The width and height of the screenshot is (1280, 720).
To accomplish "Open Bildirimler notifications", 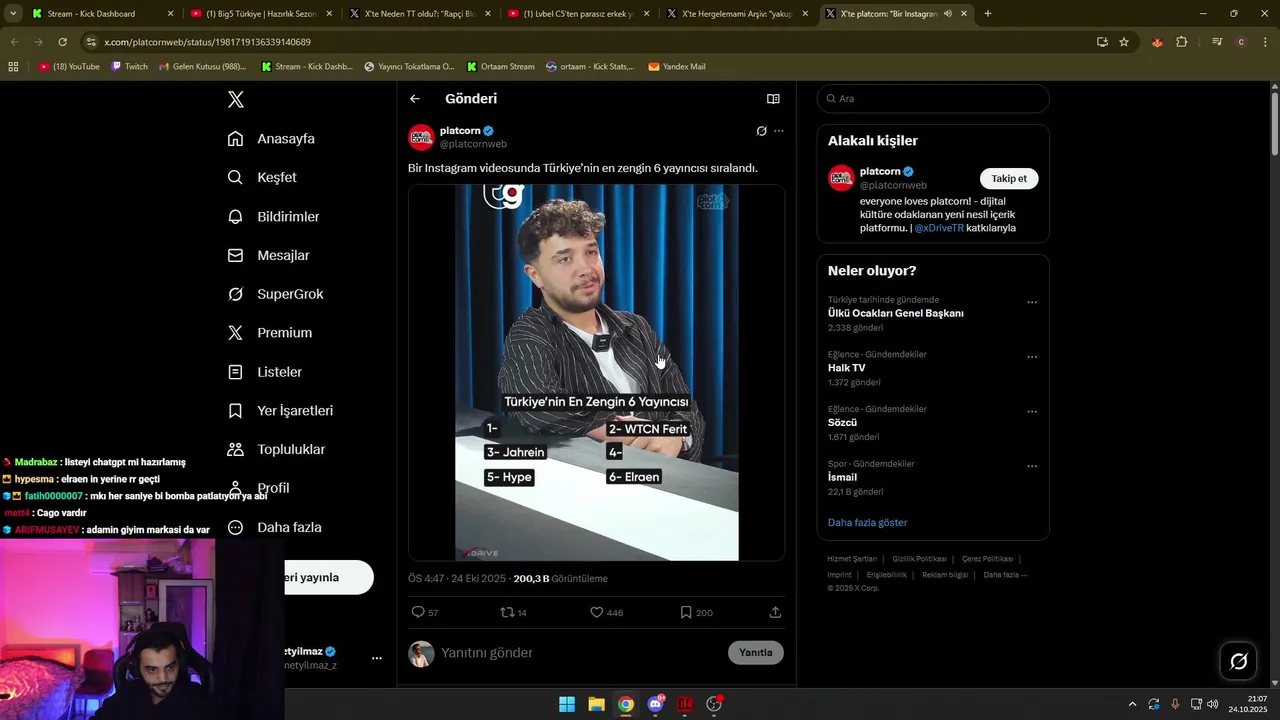I will click(273, 216).
